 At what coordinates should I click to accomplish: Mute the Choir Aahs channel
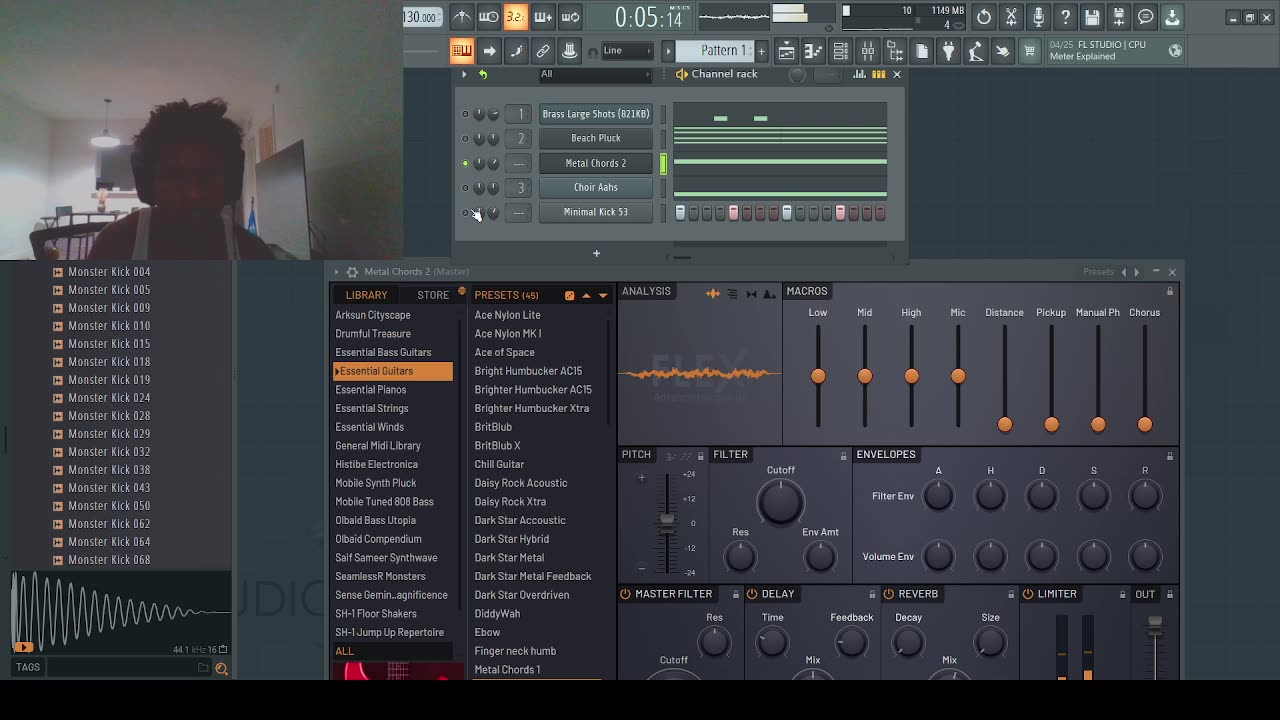tap(465, 187)
